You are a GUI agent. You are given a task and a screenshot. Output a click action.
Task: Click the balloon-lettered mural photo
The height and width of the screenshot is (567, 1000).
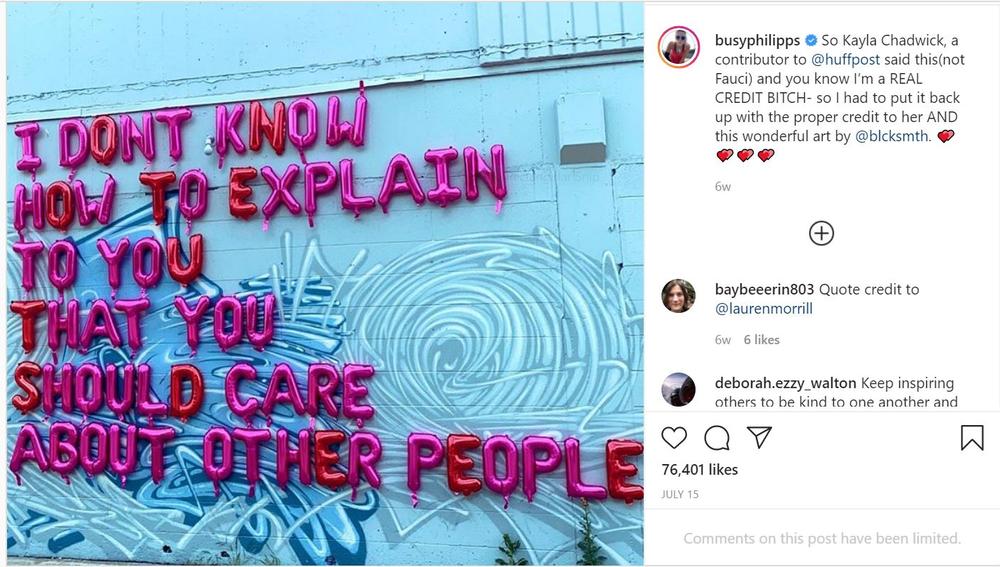[325, 284]
